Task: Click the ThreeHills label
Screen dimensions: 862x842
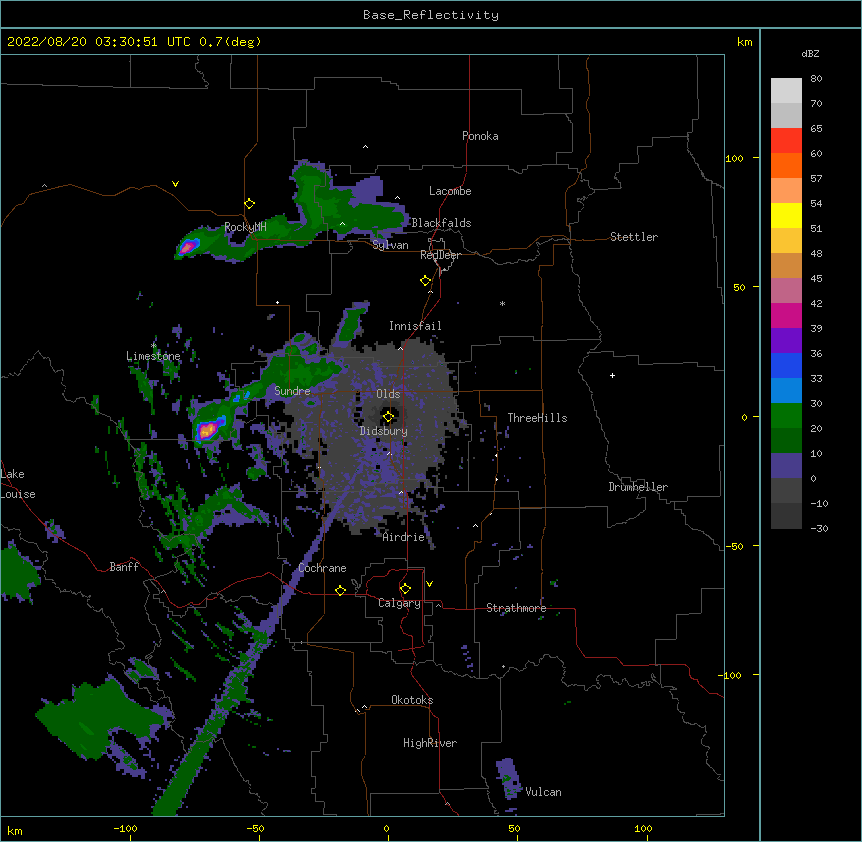Action: (x=537, y=418)
